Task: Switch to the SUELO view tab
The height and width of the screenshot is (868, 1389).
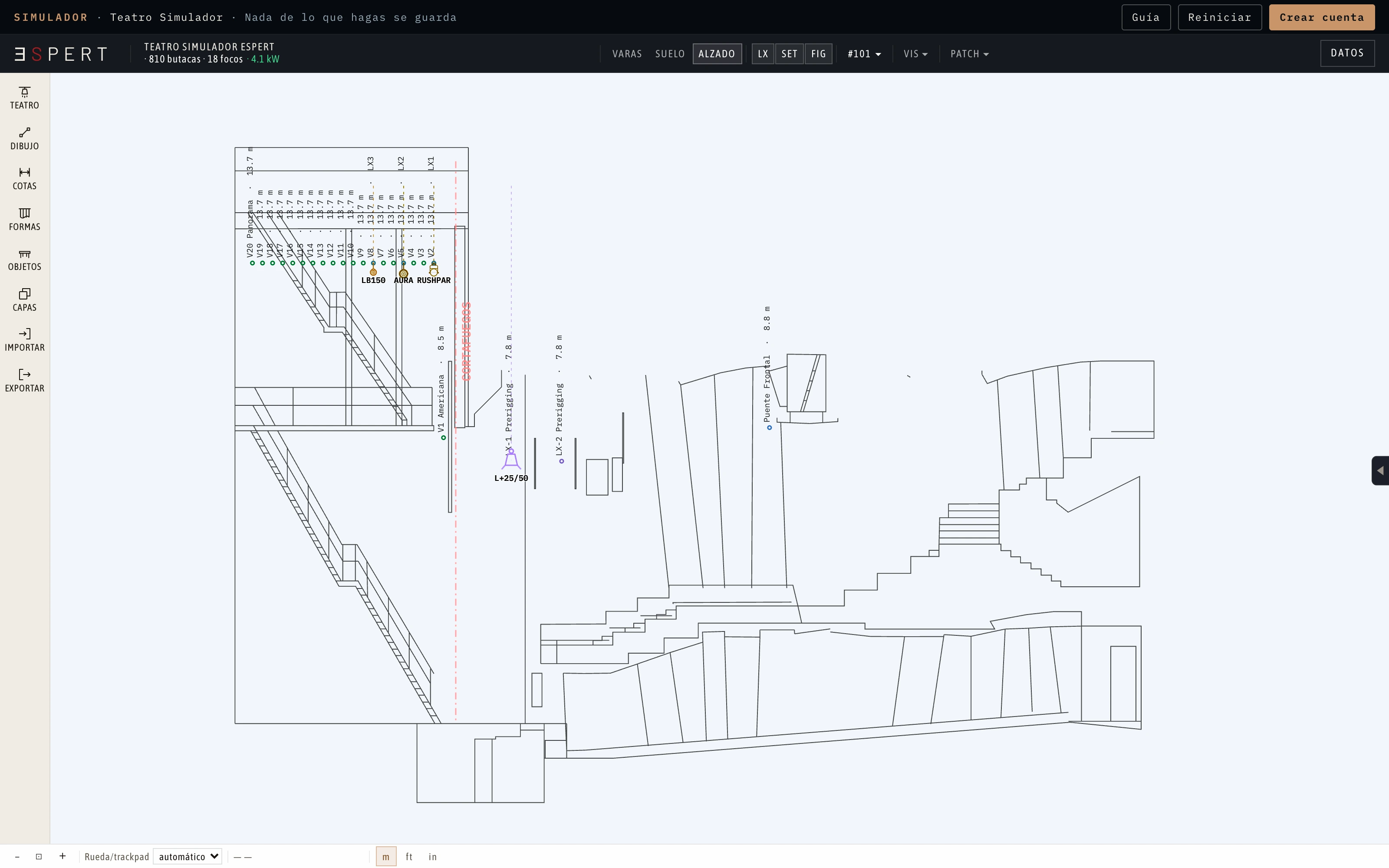Action: (x=670, y=54)
